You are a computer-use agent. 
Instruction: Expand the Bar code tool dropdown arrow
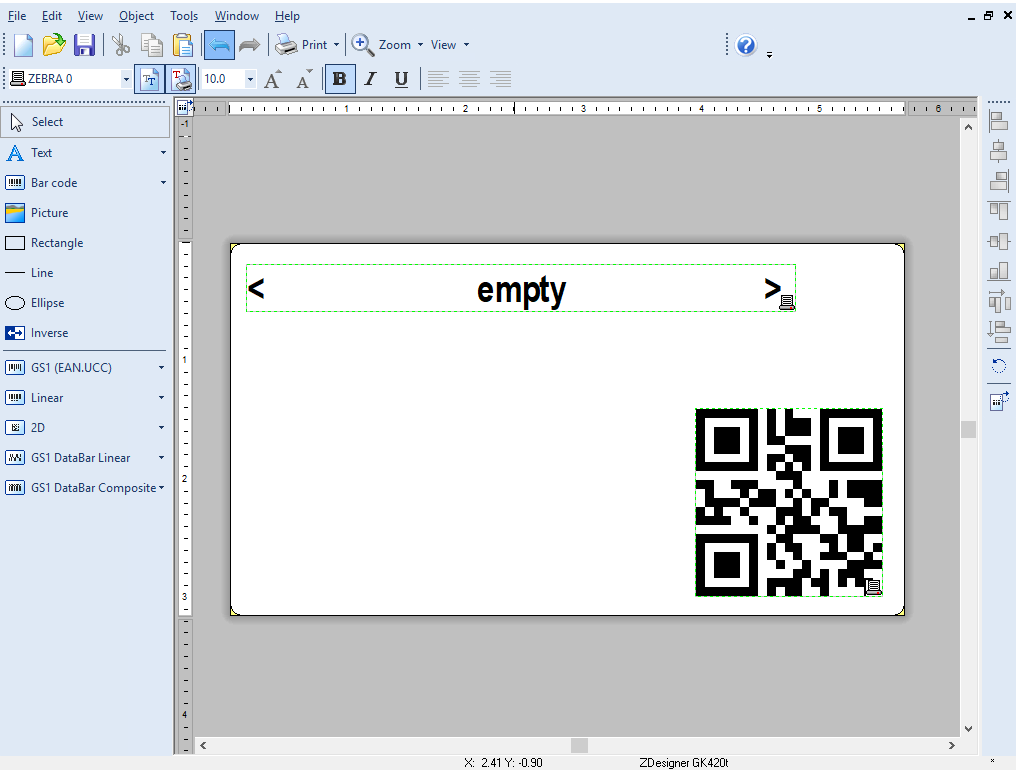click(x=163, y=183)
